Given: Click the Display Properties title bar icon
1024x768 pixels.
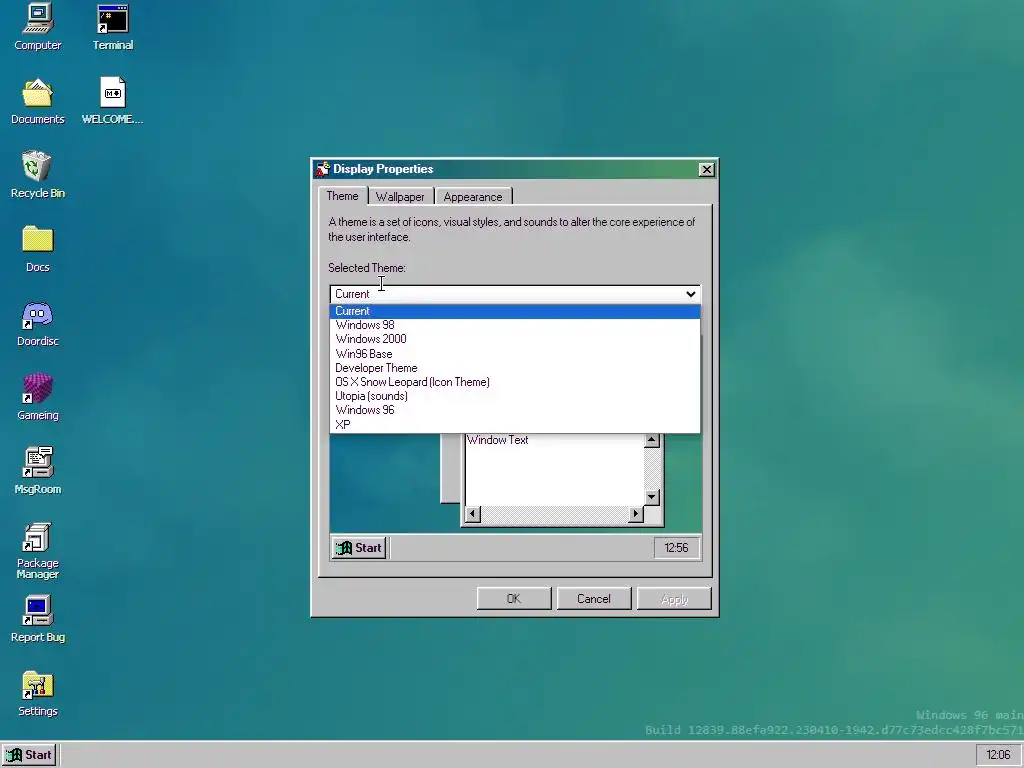Looking at the screenshot, I should tap(322, 169).
